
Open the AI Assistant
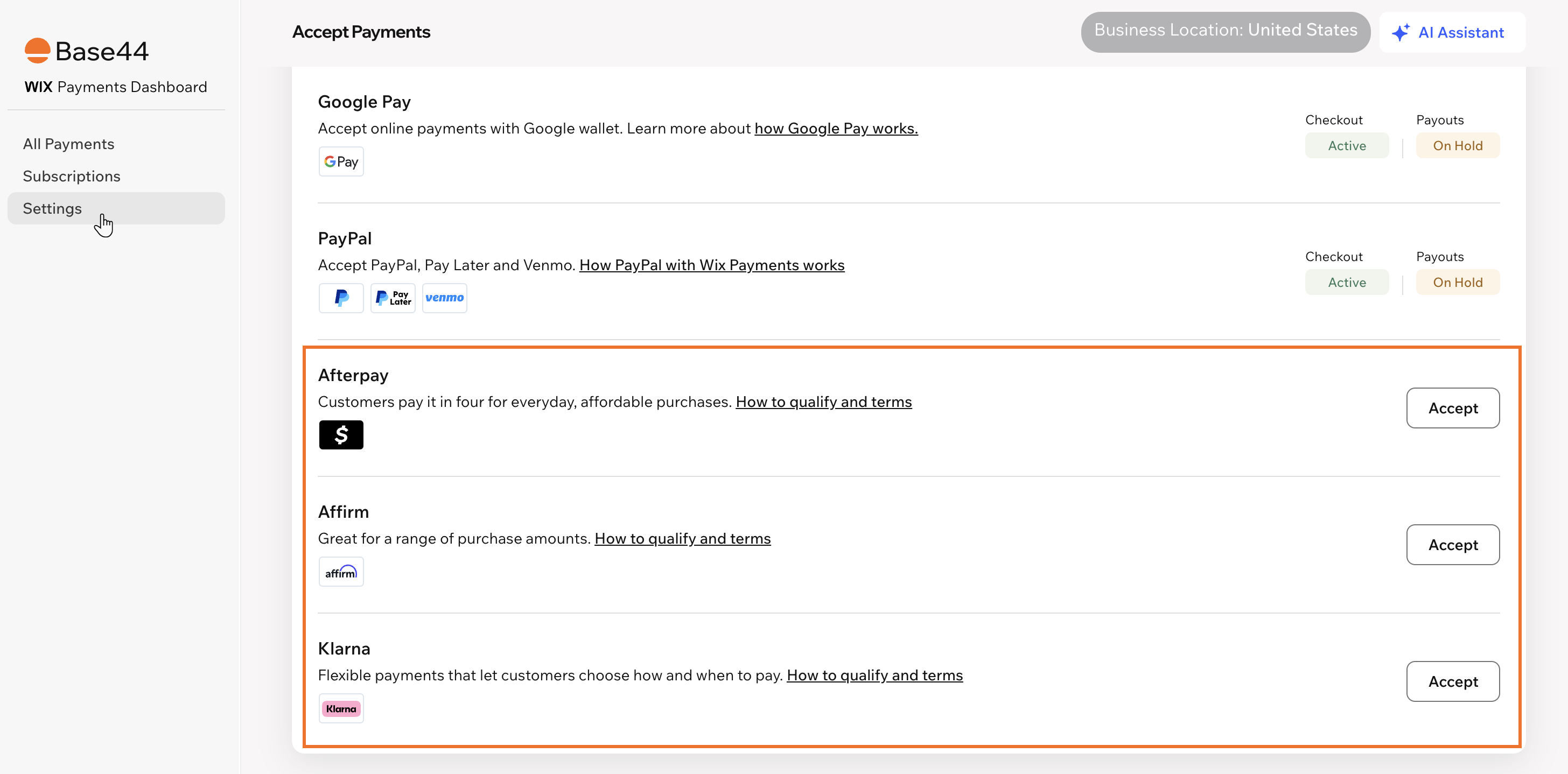(1452, 32)
